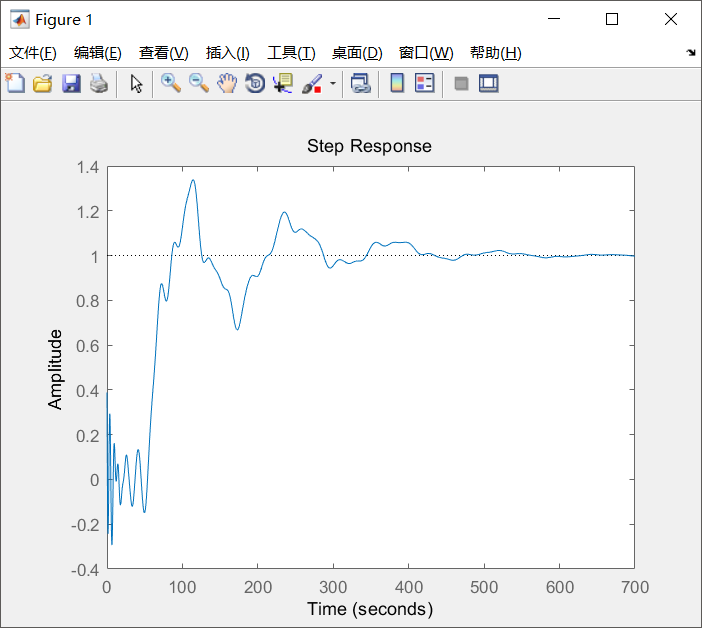Select the Zoom In magnifier tool
702x628 pixels.
point(171,83)
